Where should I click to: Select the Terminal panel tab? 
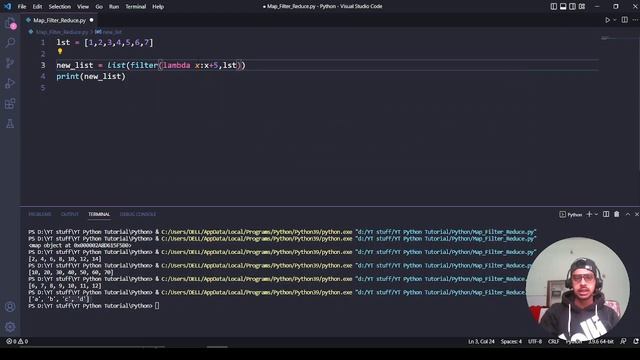99,214
